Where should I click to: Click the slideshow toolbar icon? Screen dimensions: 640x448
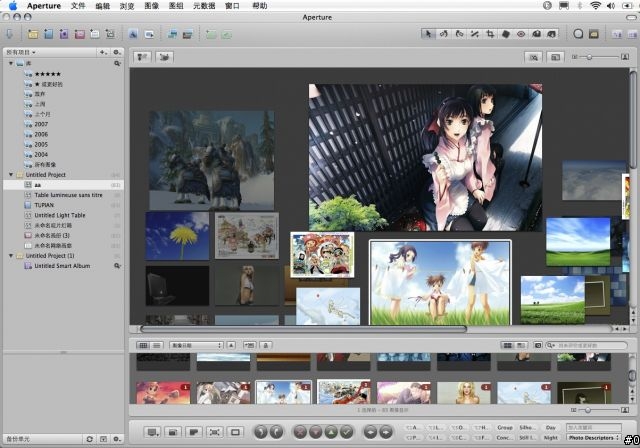149,34
